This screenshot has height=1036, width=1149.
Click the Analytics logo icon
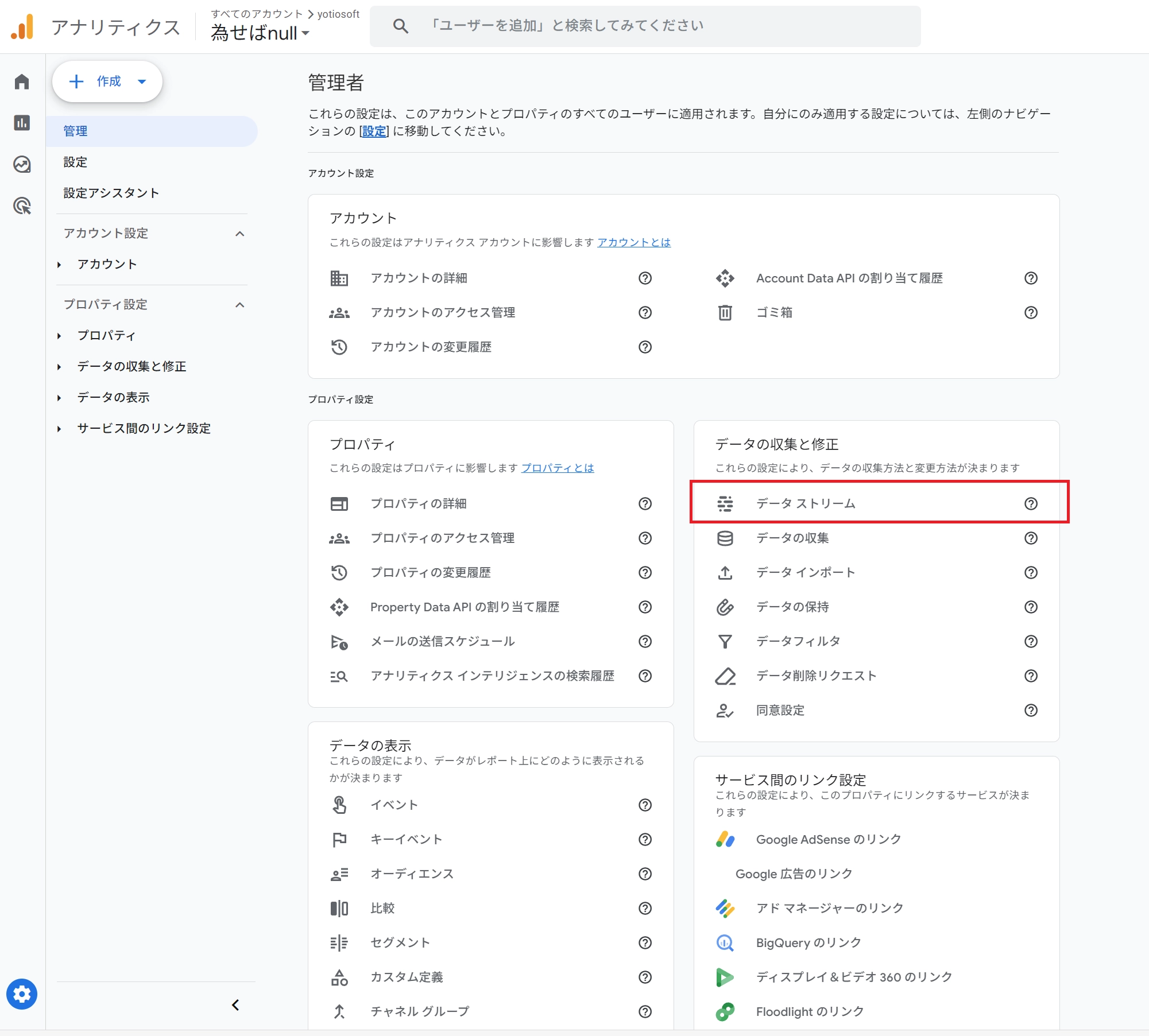(x=22, y=26)
